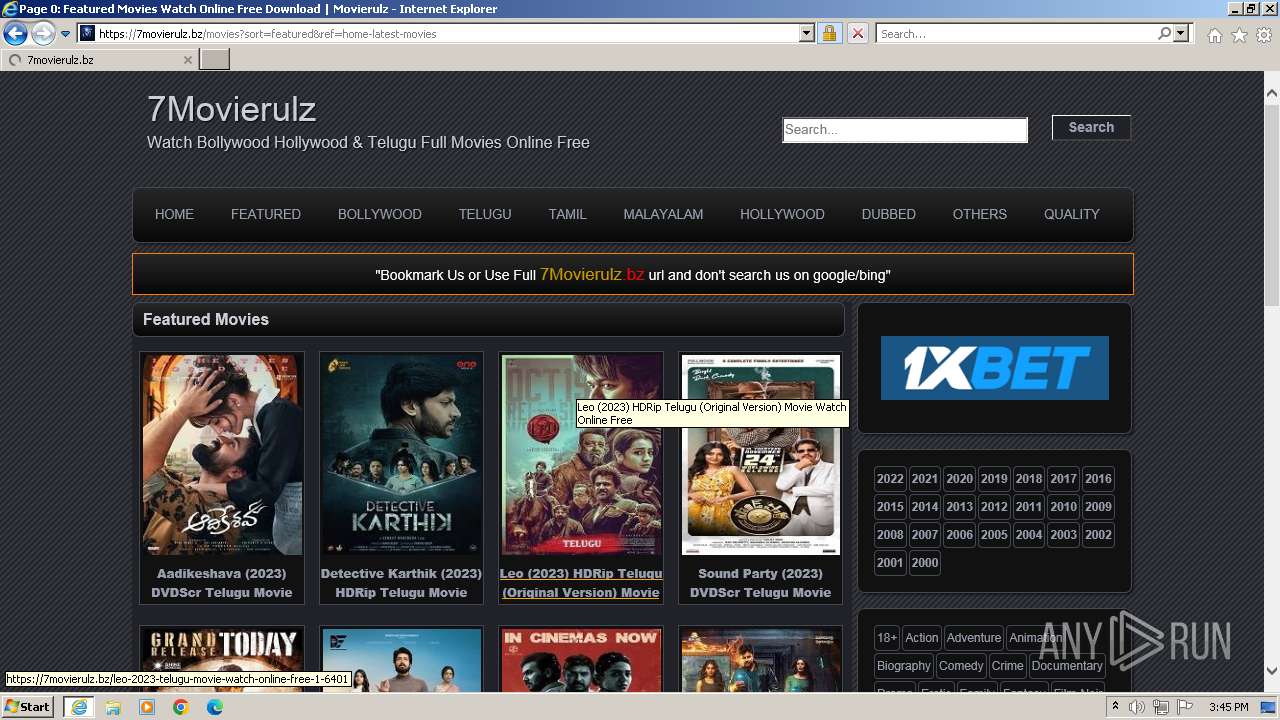Viewport: 1280px width, 720px height.
Task: Choose the Action genre tag
Action: pos(922,638)
